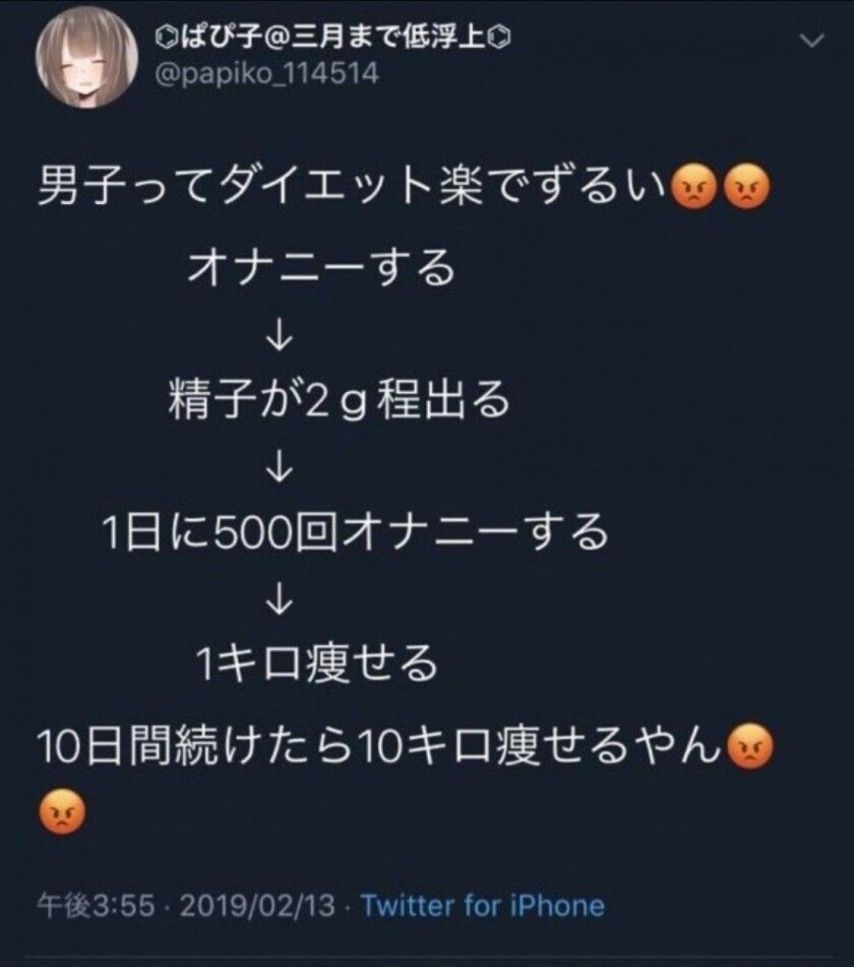
Task: Click the line 1キロ痩せる
Action: coord(316,664)
